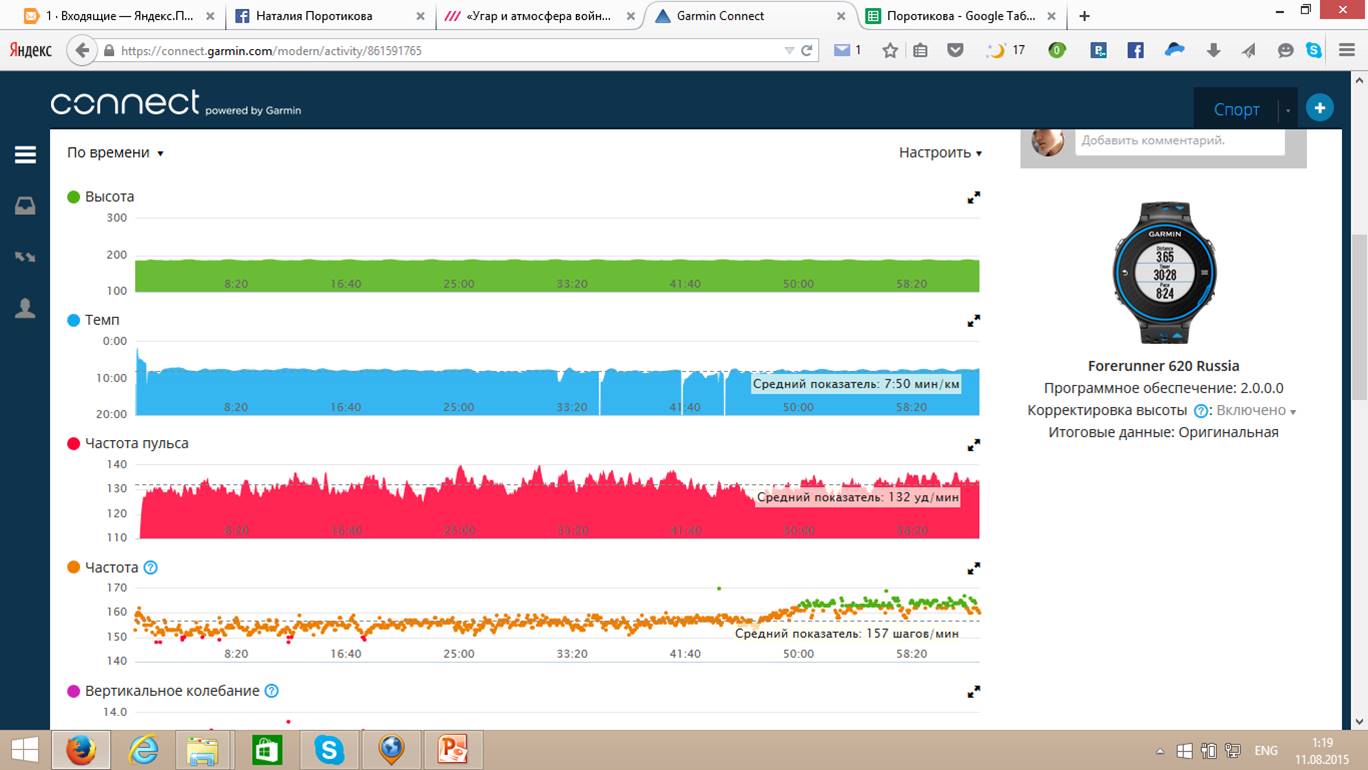Open the user profile icon in sidebar
Screen dimensions: 1368x770
[x=25, y=309]
